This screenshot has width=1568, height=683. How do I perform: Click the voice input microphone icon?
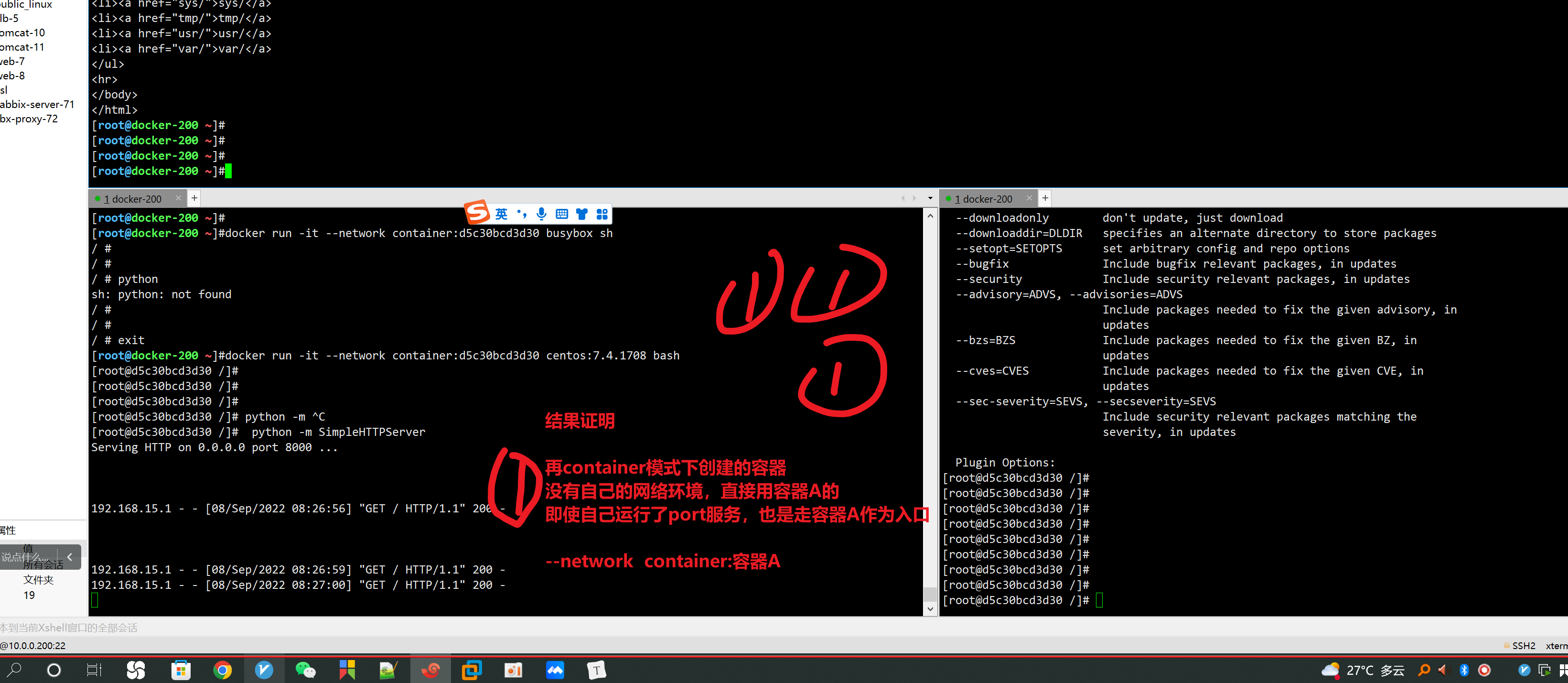pos(541,214)
